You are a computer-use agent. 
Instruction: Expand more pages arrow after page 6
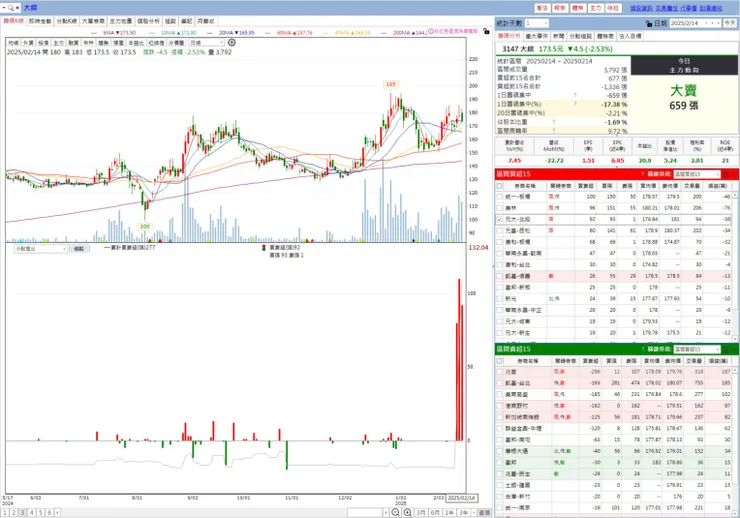(58, 512)
